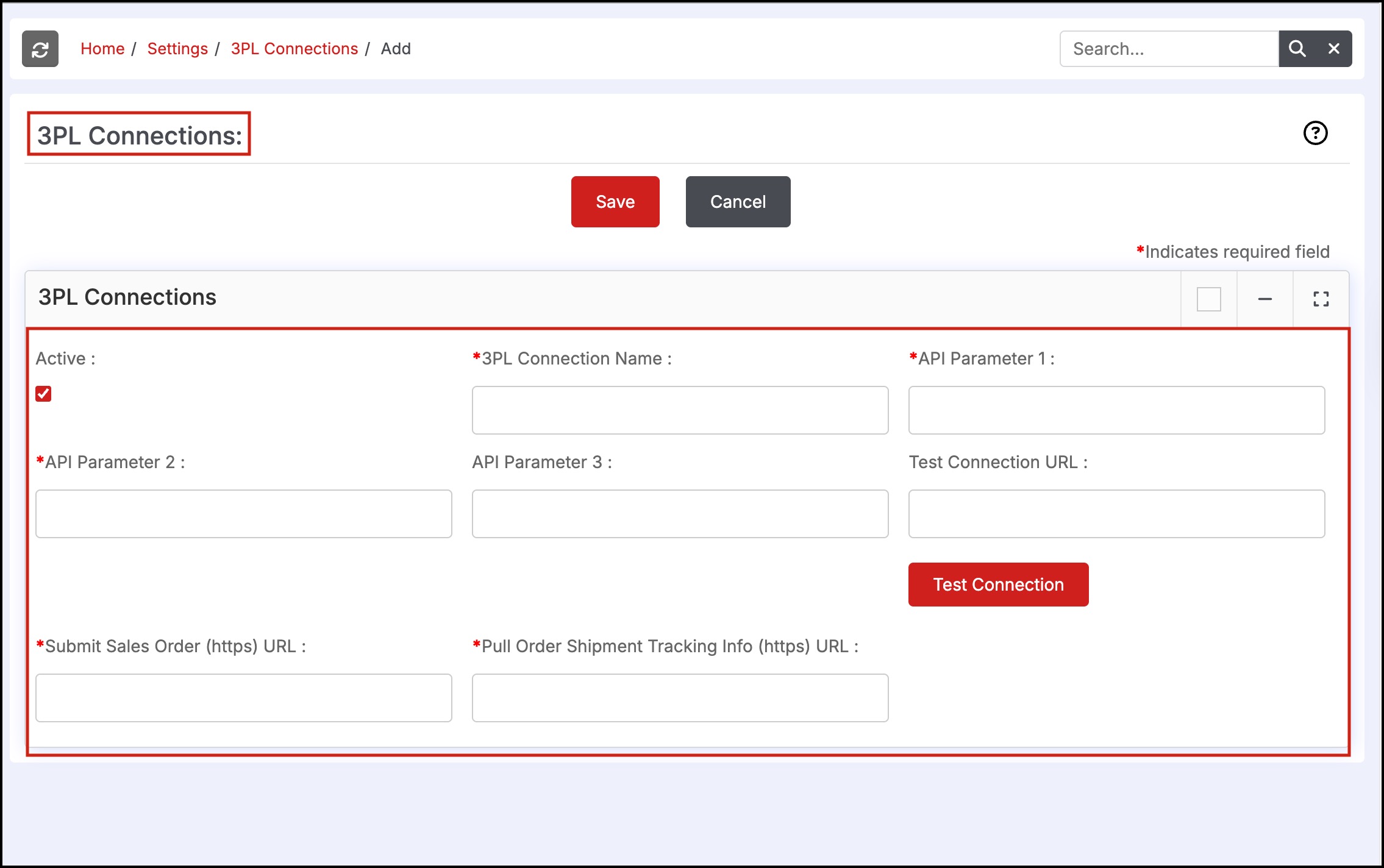
Task: Collapse the 3PL Connections panel
Action: [1265, 299]
